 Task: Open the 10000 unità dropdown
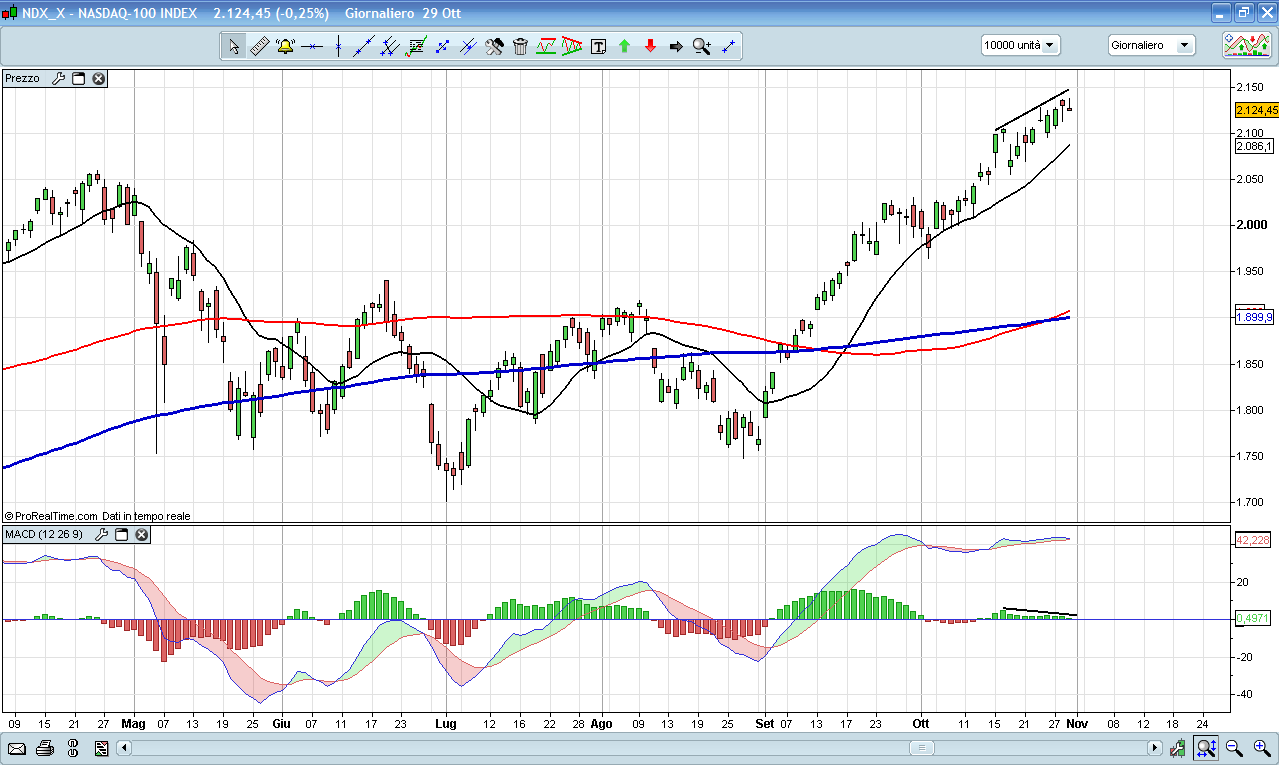click(x=1020, y=45)
